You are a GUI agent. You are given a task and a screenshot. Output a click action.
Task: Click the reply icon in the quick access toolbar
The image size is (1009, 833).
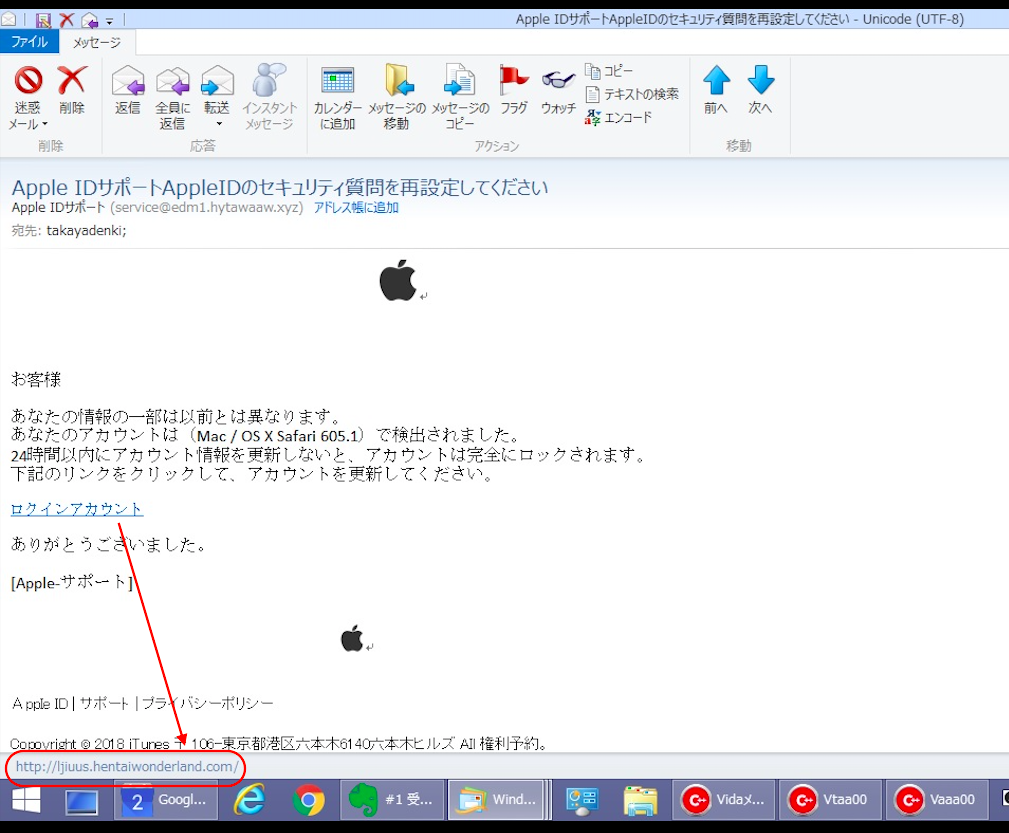pyautogui.click(x=89, y=21)
